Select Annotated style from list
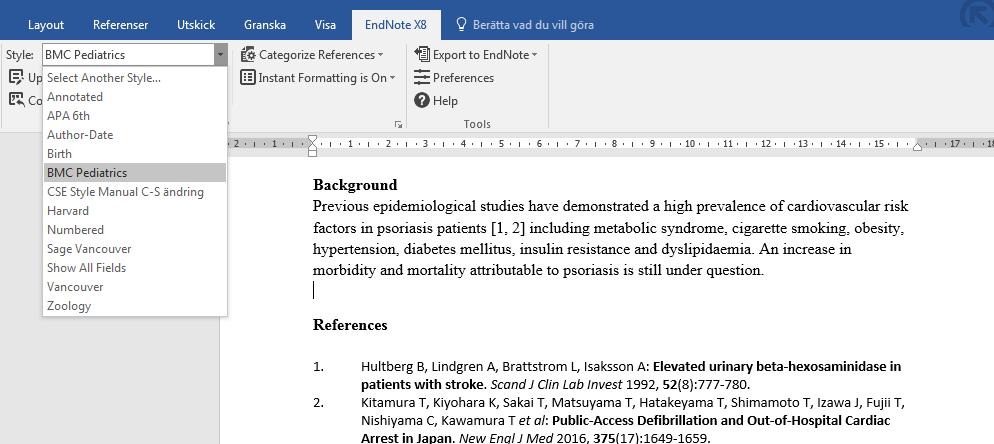This screenshot has width=994, height=444. pos(135,97)
